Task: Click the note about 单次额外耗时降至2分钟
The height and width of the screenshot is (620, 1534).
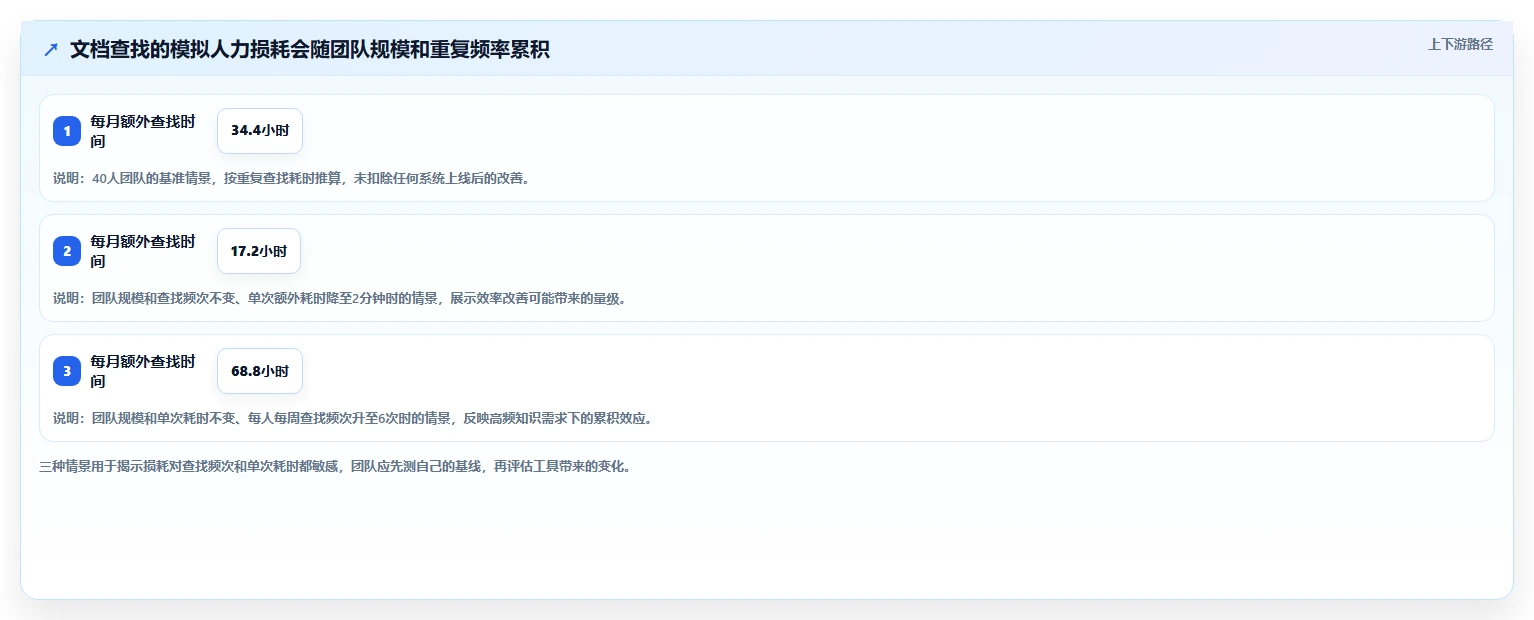Action: (340, 298)
